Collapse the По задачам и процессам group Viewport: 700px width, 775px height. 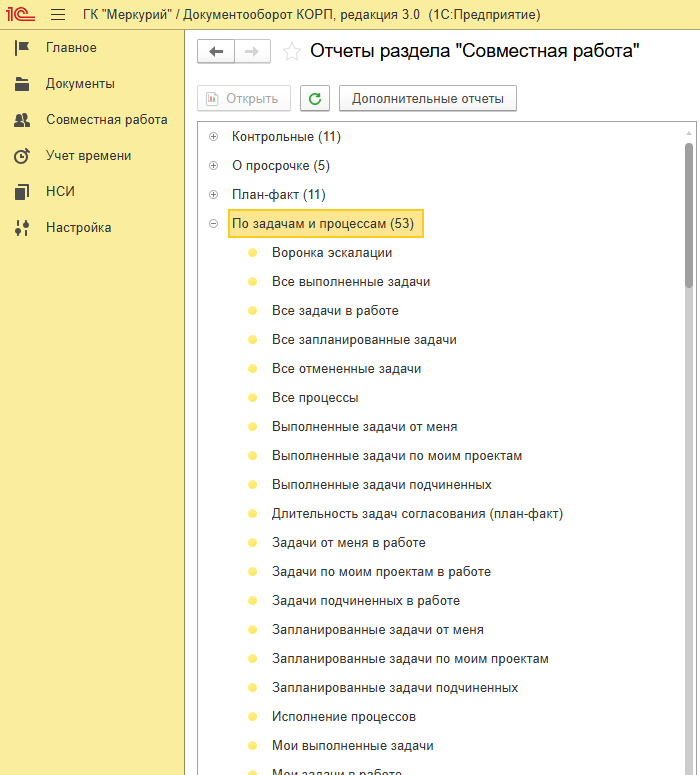point(213,224)
